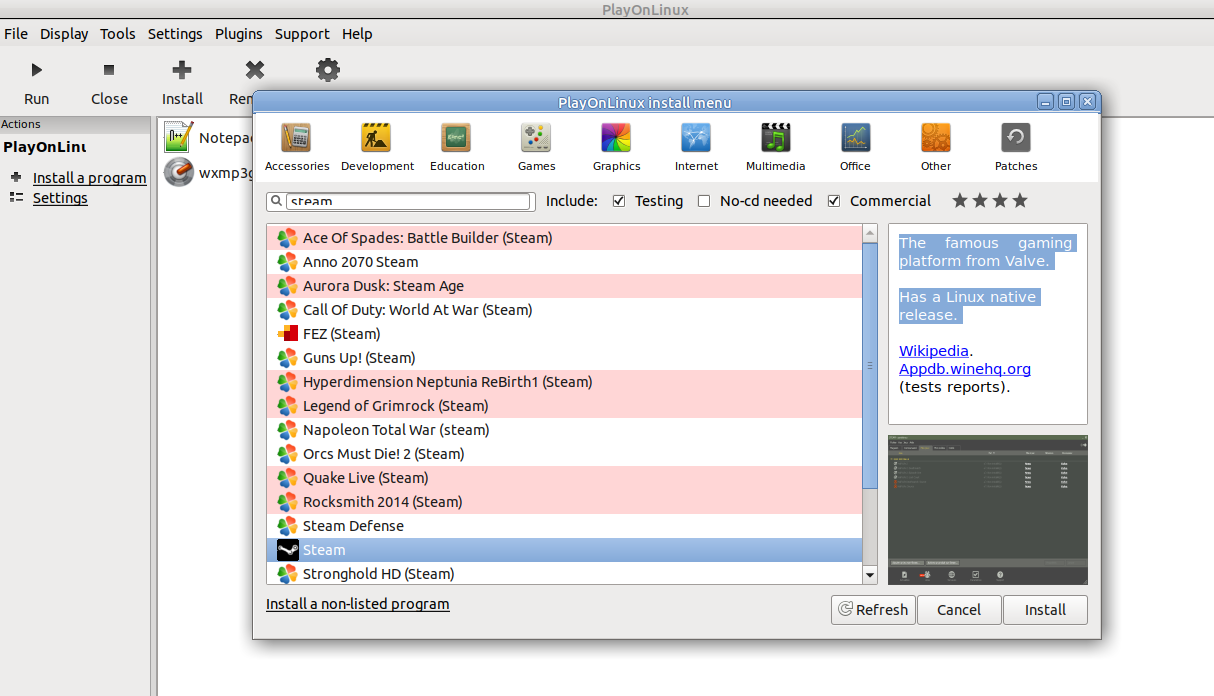Select Guns Up! (Steam)
The height and width of the screenshot is (696, 1214).
coord(564,358)
